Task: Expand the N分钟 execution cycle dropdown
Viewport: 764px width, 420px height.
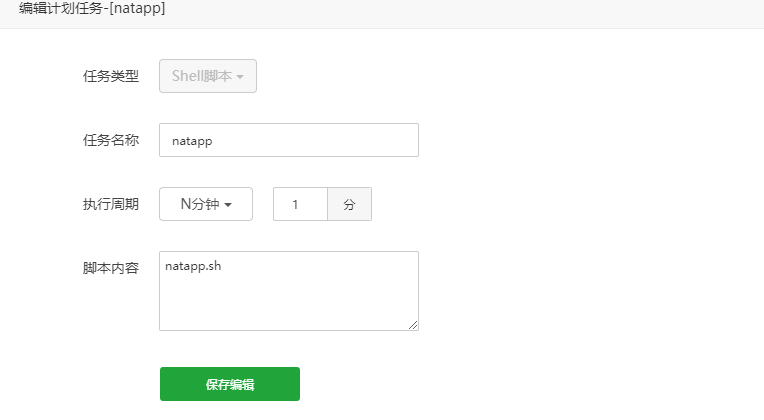Action: click(206, 204)
